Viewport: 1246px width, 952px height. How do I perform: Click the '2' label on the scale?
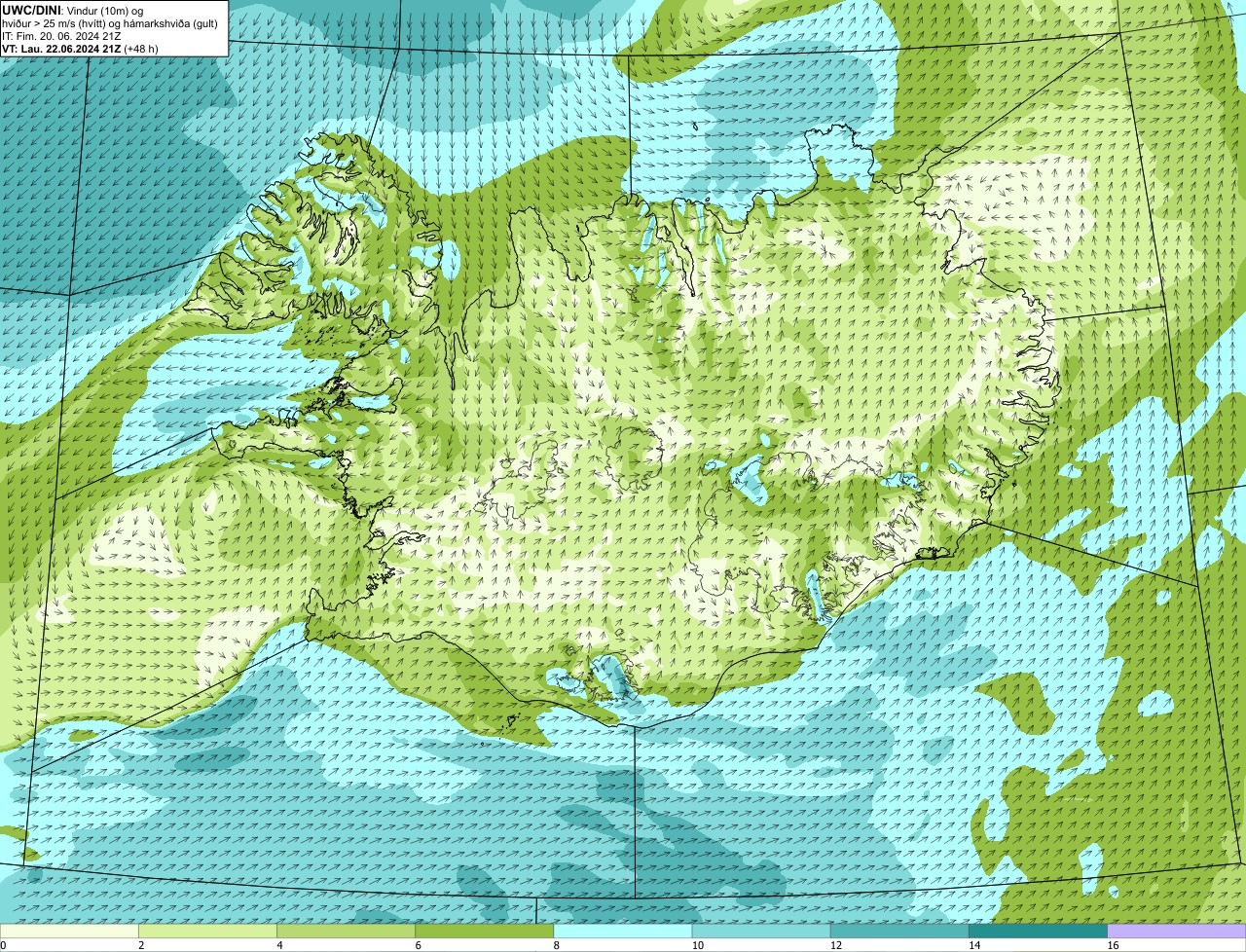coord(141,945)
